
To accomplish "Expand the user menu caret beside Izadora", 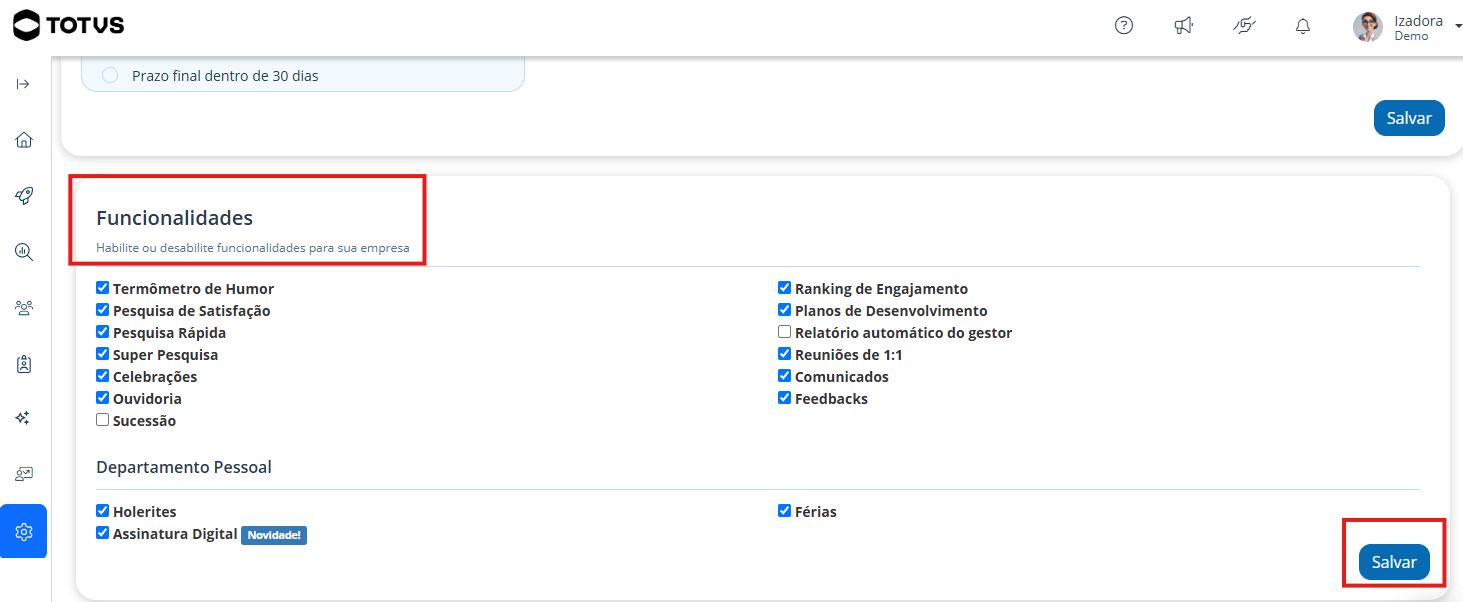I will (x=1458, y=28).
